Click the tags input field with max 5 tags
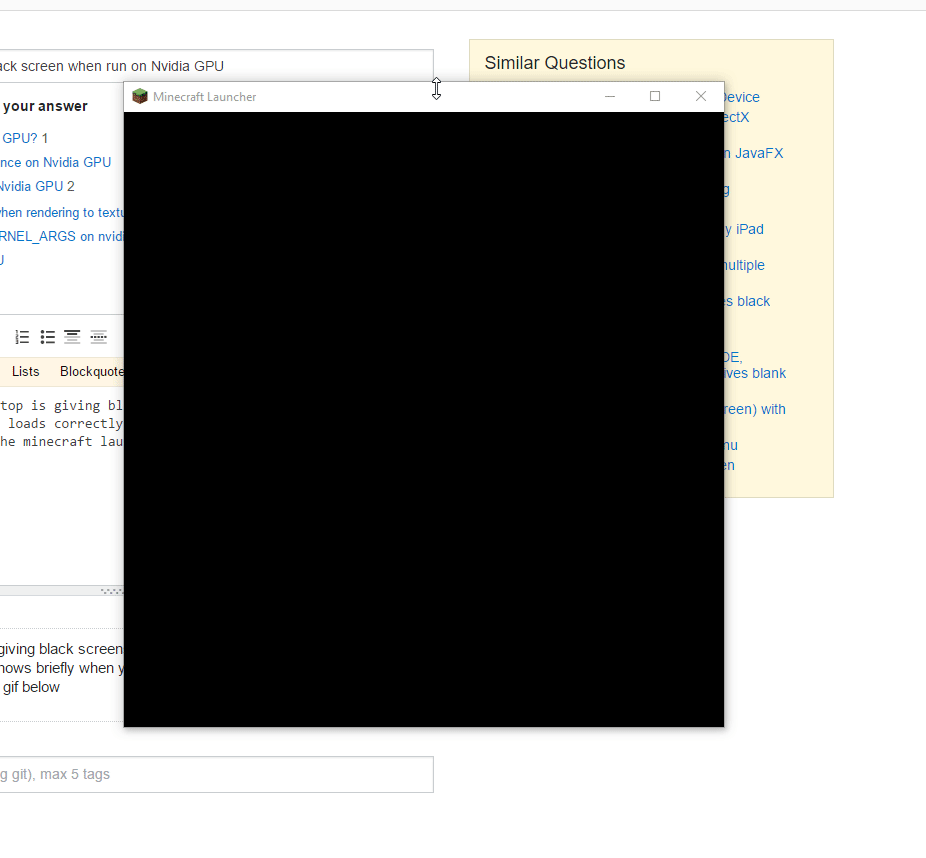Viewport: 926px width, 858px height. click(x=217, y=774)
